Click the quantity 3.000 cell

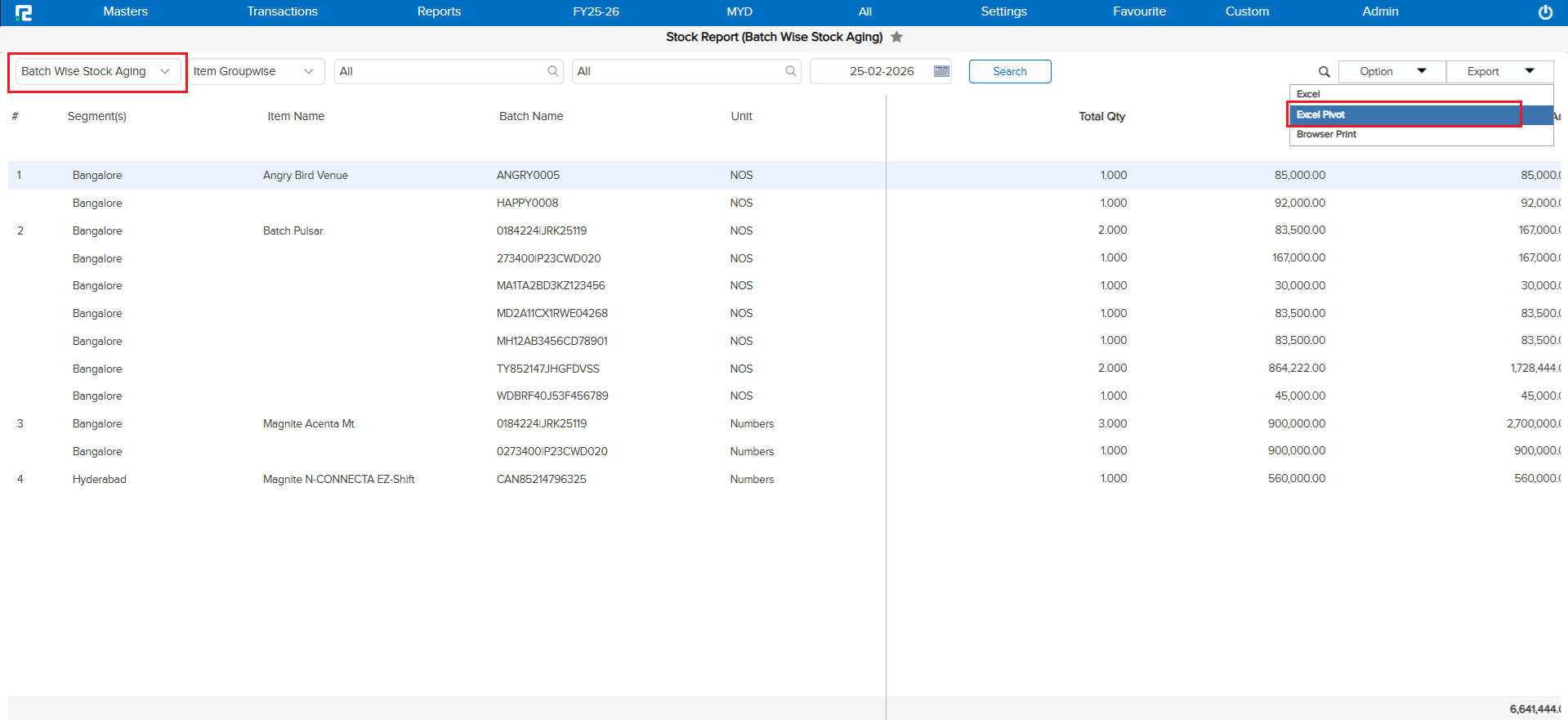pyautogui.click(x=1112, y=423)
